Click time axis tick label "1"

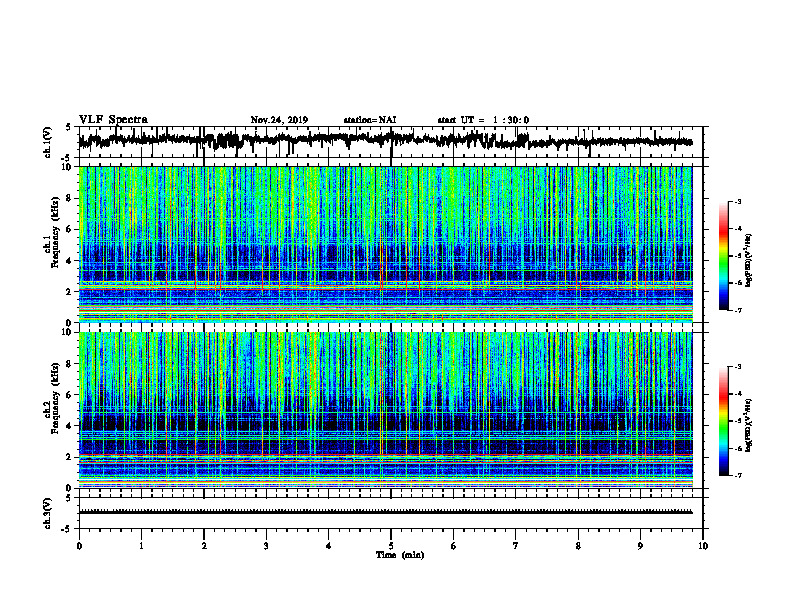pyautogui.click(x=141, y=546)
